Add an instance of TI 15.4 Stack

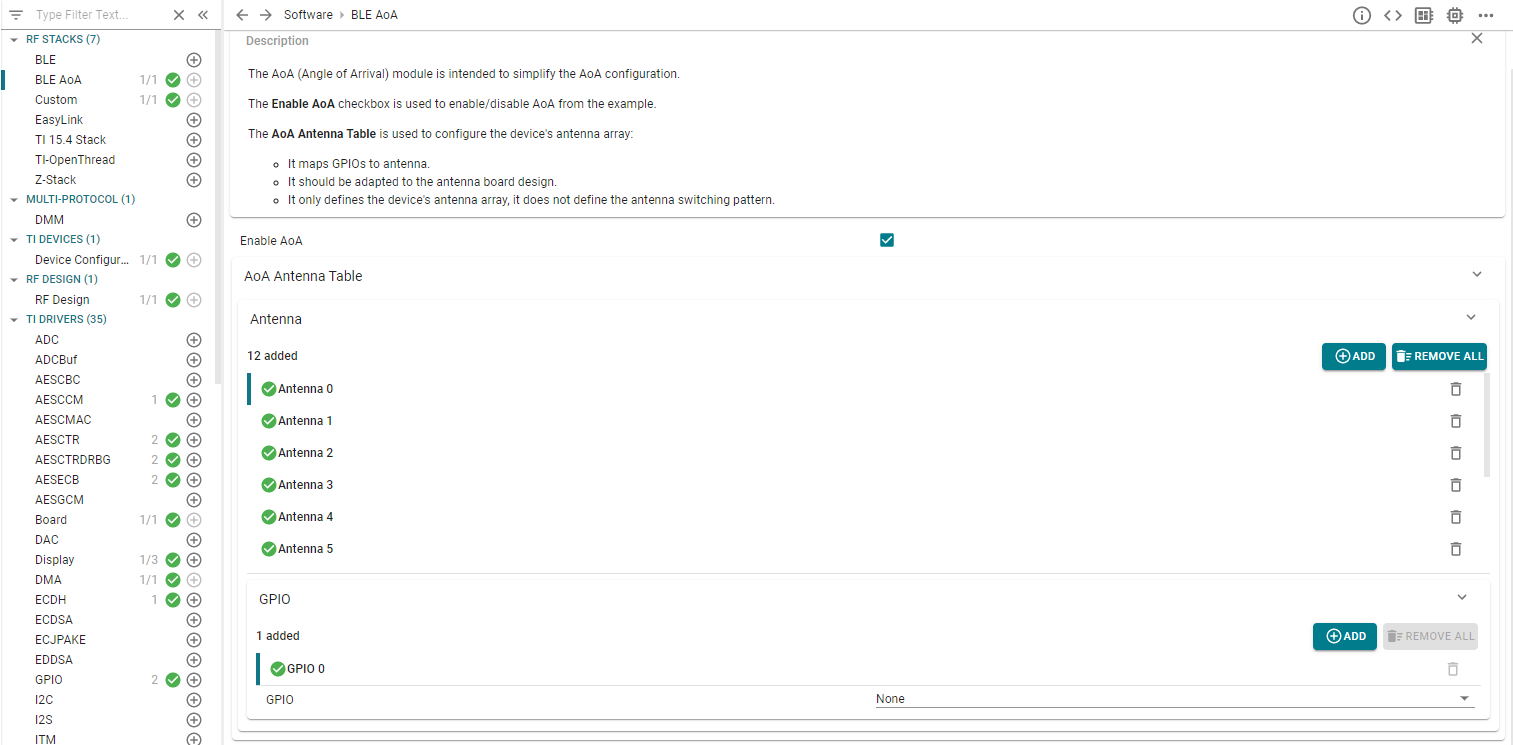[194, 140]
